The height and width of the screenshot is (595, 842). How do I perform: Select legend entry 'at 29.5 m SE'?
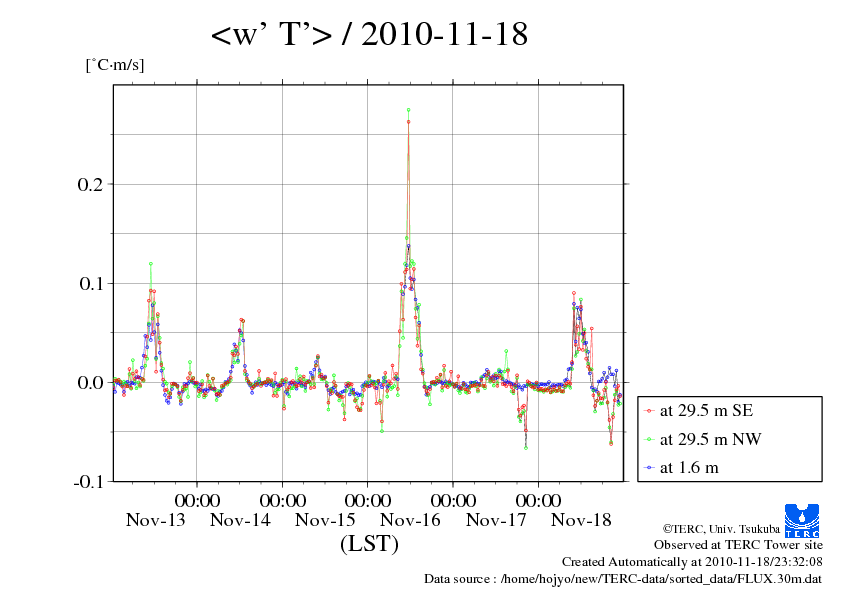(x=706, y=411)
